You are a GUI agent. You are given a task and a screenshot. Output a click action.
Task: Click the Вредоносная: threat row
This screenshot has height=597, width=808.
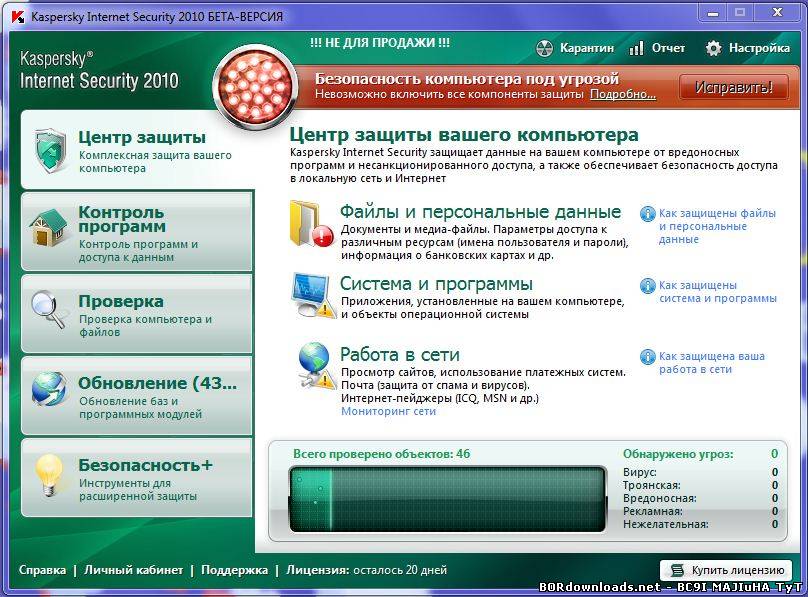point(700,498)
